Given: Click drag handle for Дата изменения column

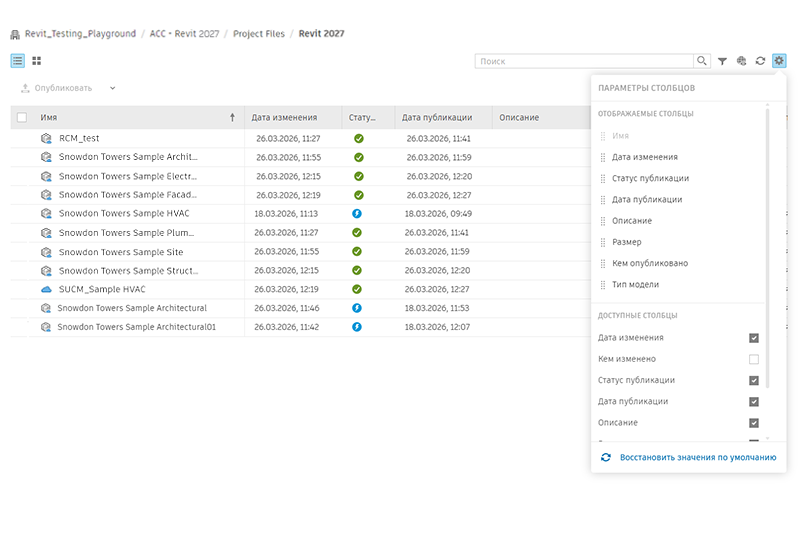Looking at the screenshot, I should [x=603, y=157].
